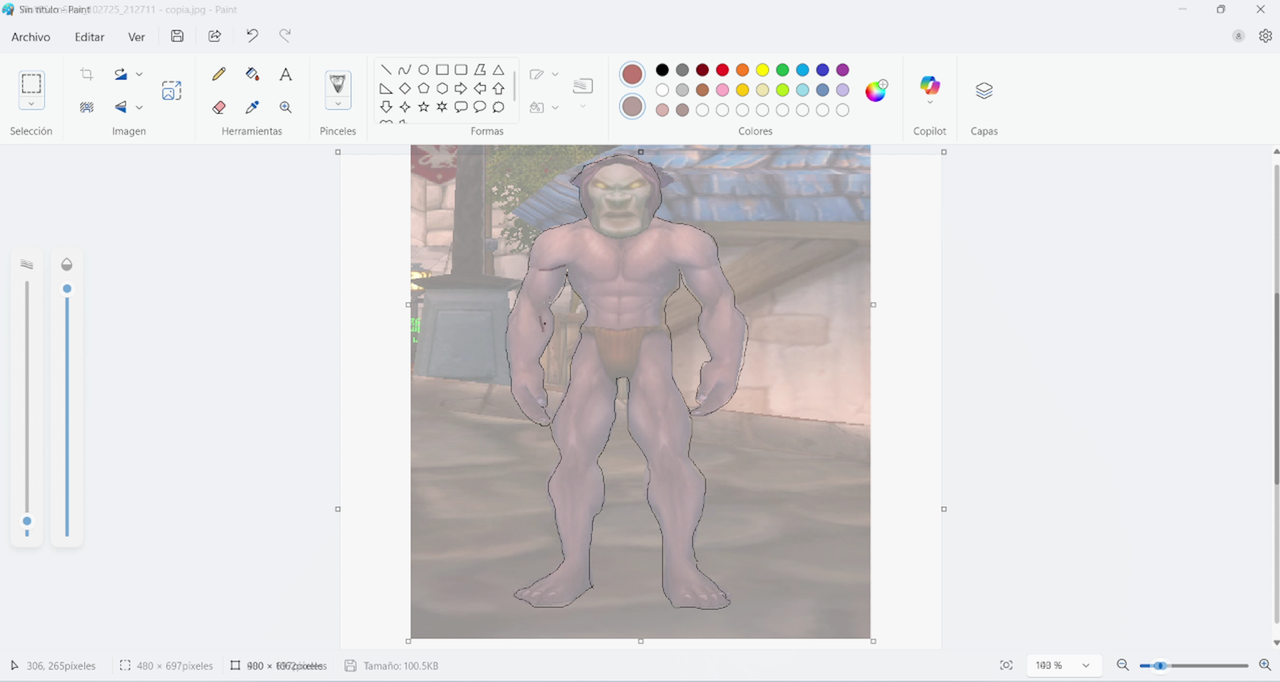Click the Copilot account icon in title bar
This screenshot has height=682, width=1280.
coord(1238,36)
